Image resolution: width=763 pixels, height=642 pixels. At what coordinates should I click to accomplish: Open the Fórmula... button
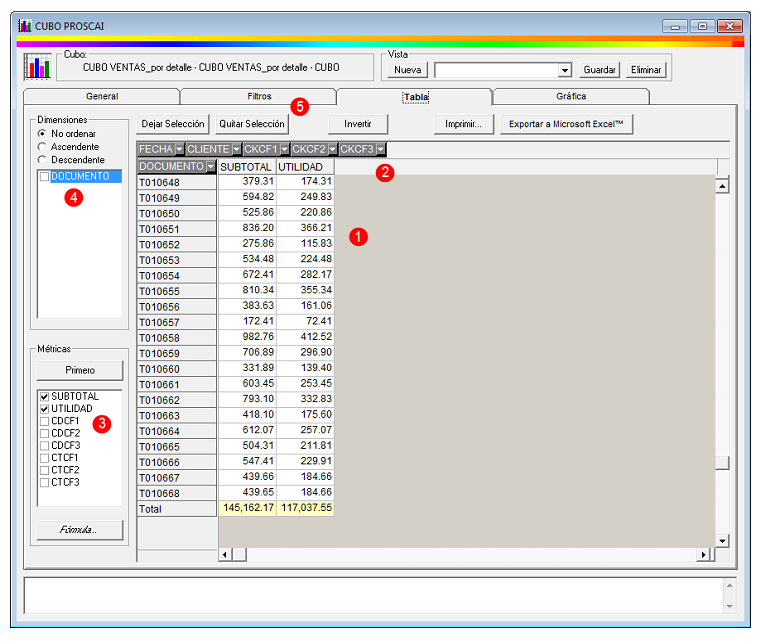pos(80,530)
